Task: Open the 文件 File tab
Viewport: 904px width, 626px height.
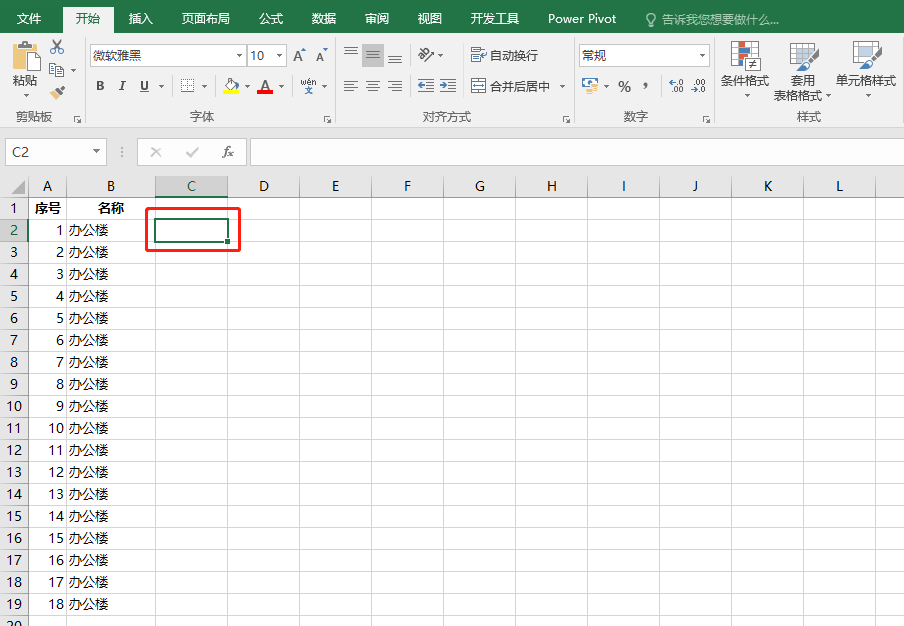Action: pyautogui.click(x=29, y=18)
